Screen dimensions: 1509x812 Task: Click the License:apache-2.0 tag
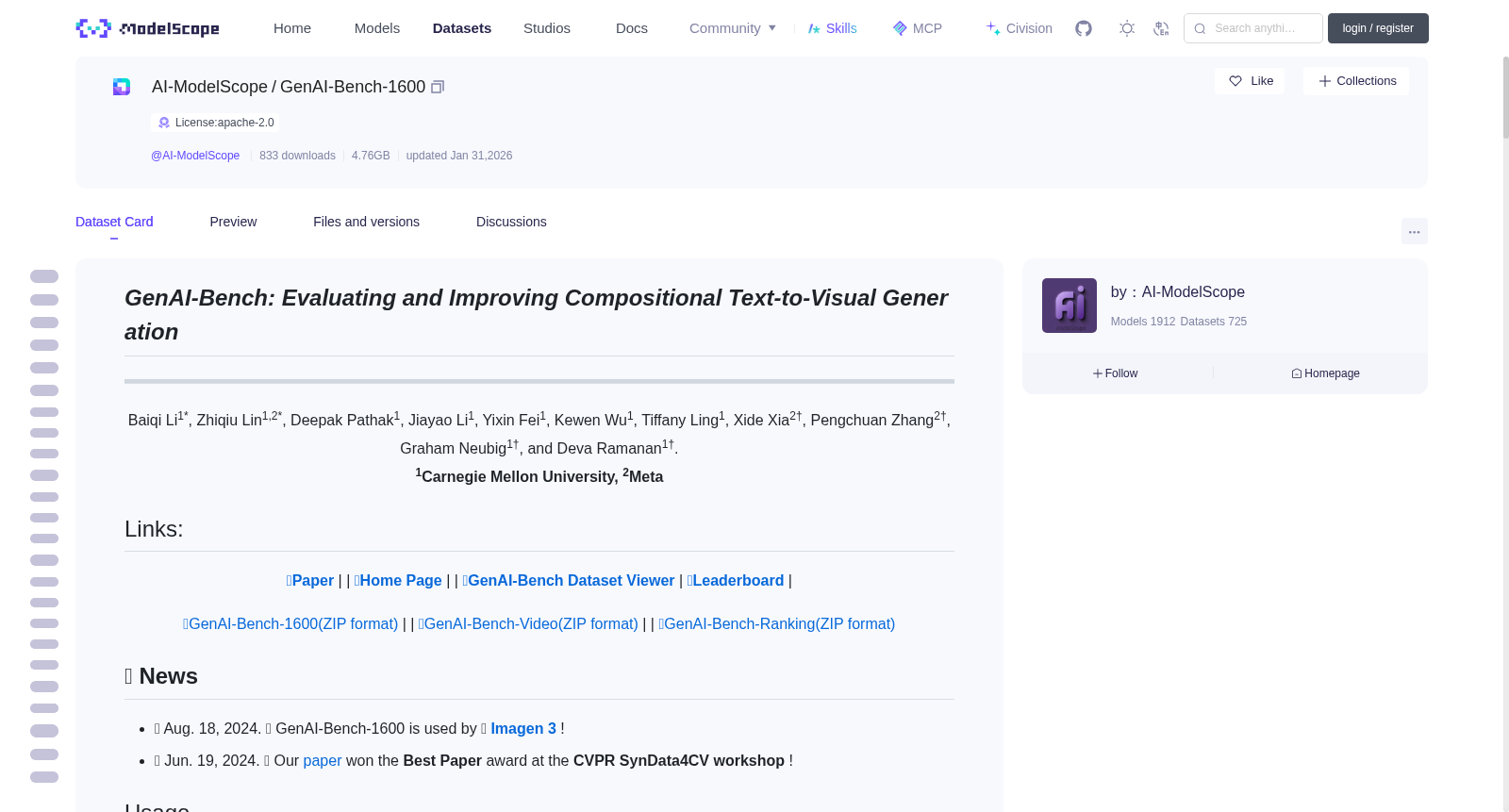pyautogui.click(x=215, y=123)
